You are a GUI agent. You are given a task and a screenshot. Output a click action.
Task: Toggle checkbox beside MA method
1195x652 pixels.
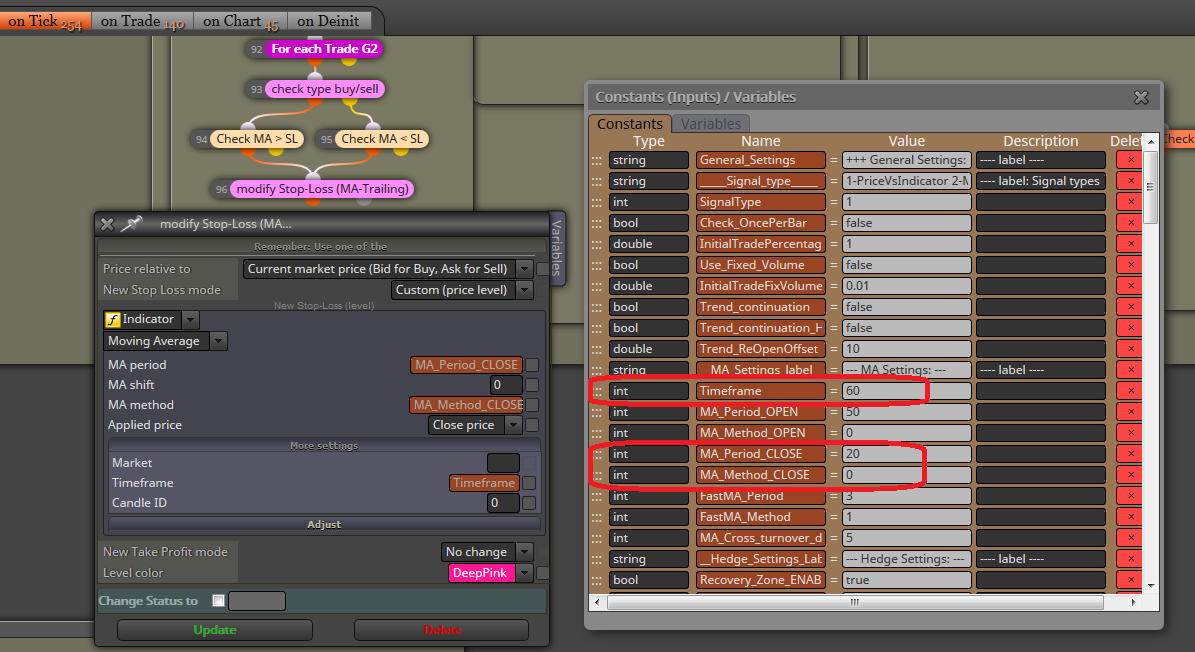(x=532, y=405)
